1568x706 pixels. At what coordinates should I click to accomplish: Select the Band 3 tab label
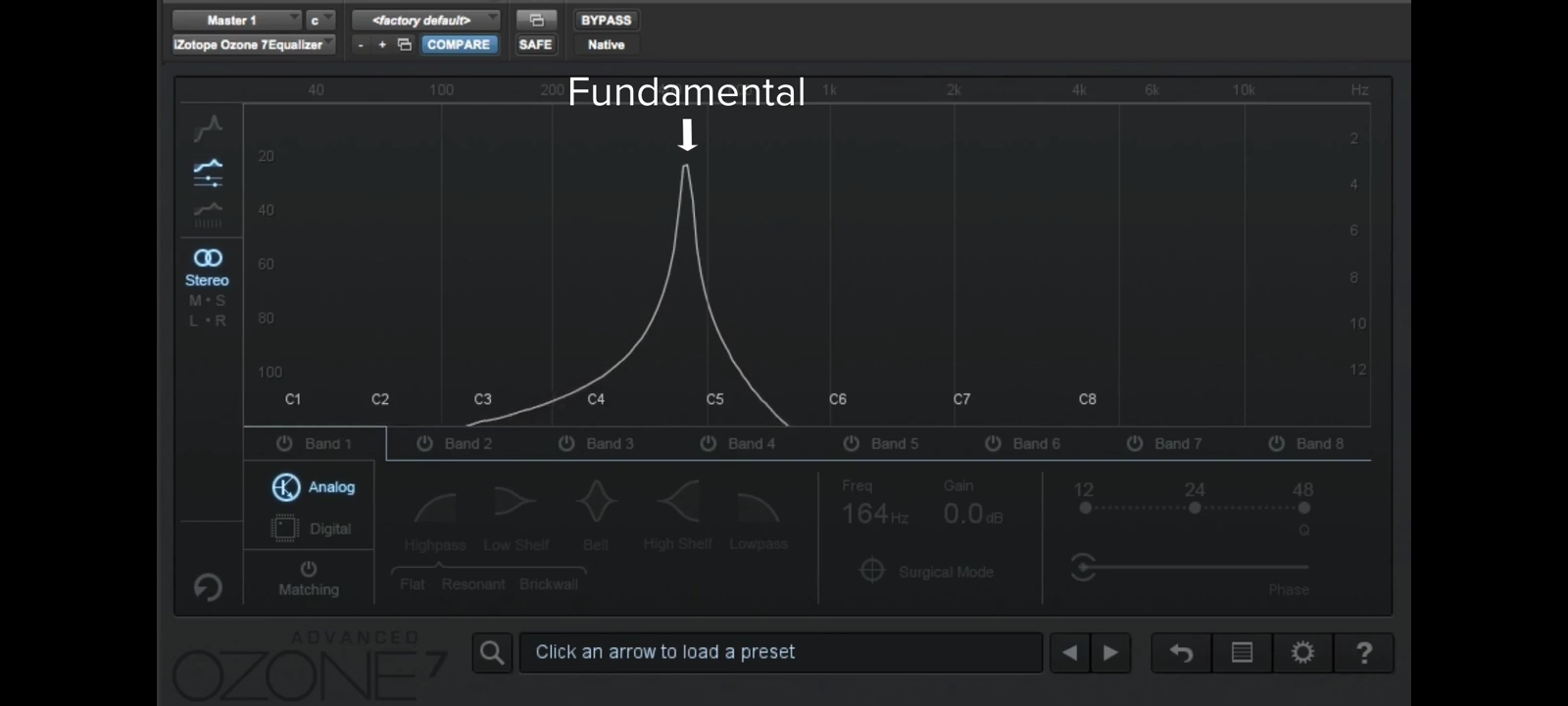[610, 443]
